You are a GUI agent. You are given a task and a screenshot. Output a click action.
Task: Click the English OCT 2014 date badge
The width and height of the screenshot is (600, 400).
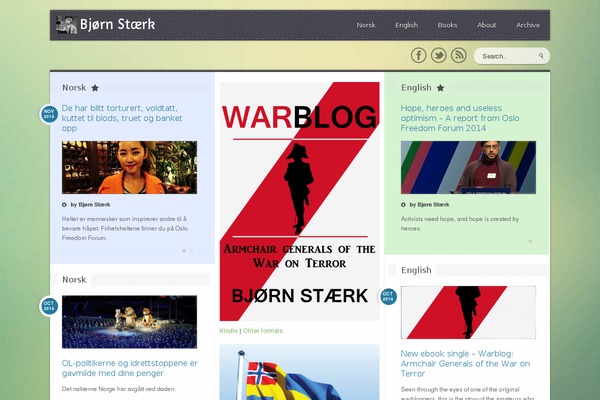(x=388, y=297)
